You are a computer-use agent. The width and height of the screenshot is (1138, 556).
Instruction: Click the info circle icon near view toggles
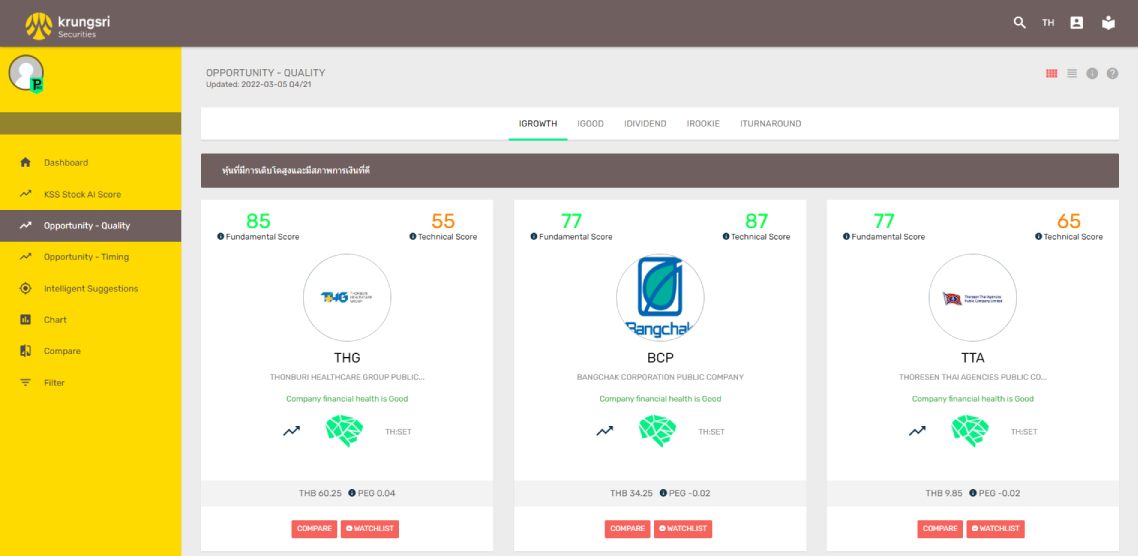[1092, 73]
